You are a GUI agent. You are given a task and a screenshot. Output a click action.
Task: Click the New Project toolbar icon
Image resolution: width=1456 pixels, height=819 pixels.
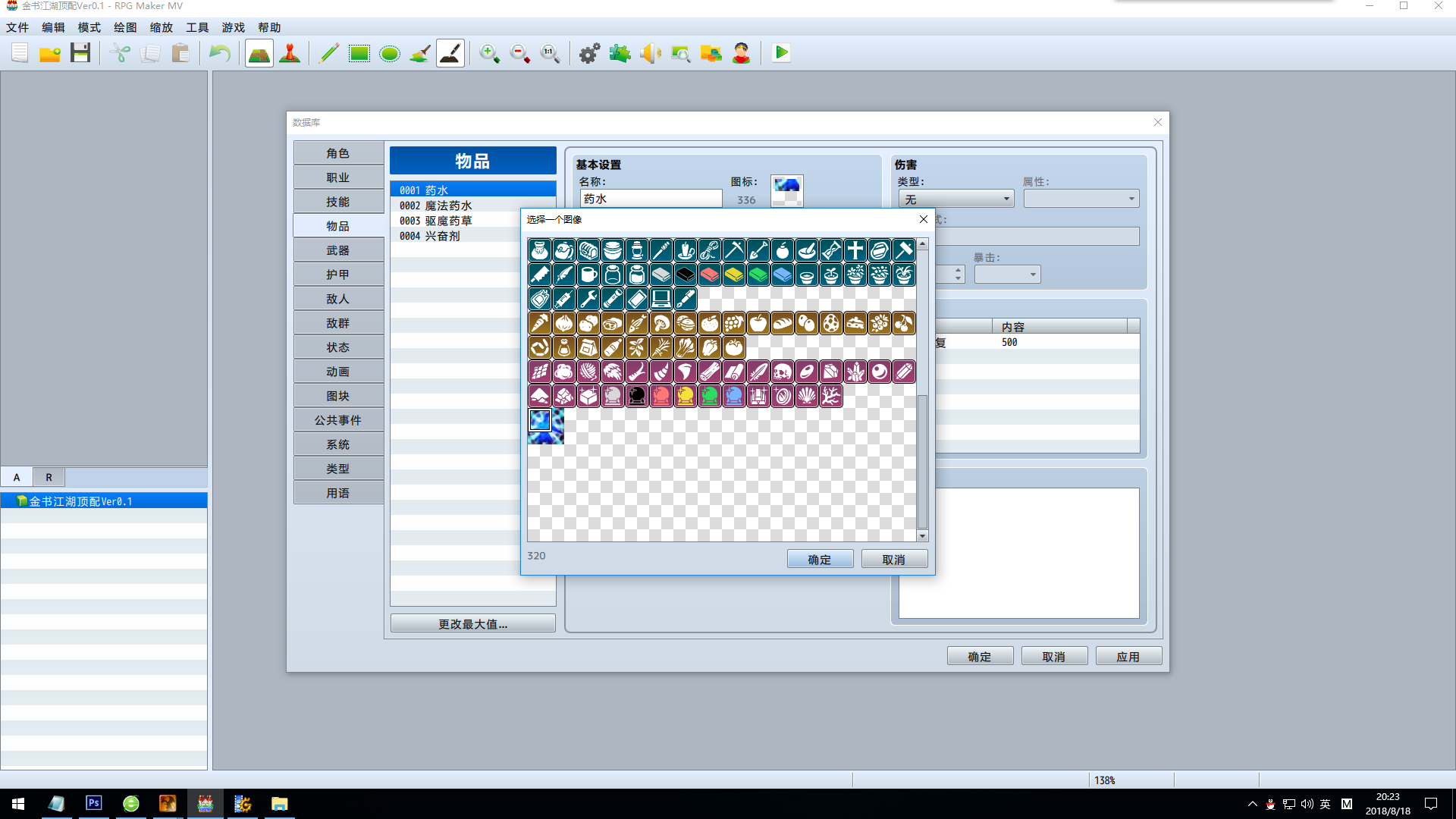(x=20, y=53)
